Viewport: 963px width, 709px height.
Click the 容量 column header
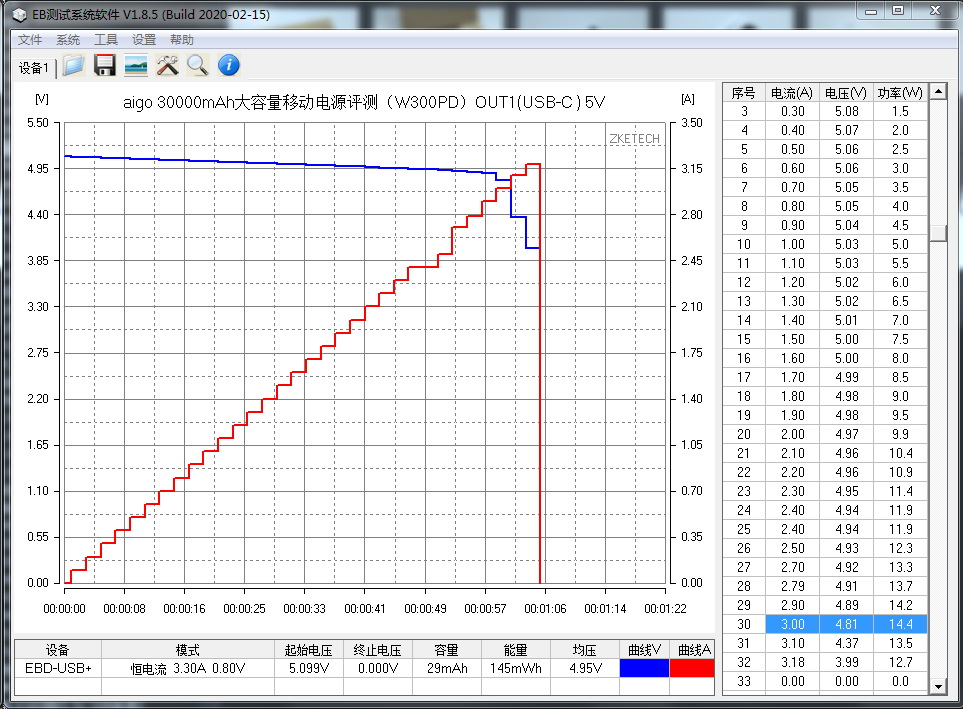coord(446,649)
